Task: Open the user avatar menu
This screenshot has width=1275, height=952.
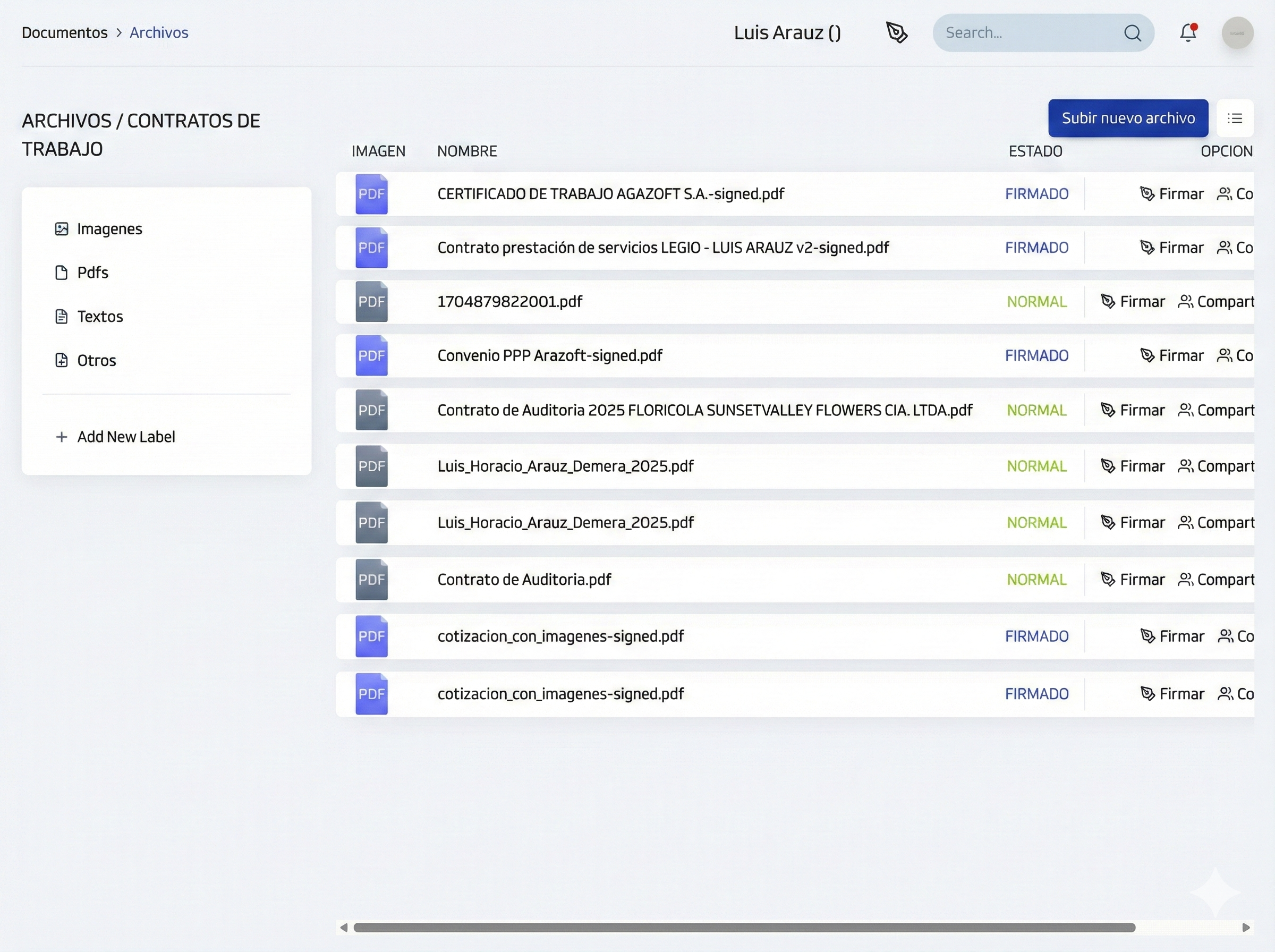Action: click(x=1237, y=33)
